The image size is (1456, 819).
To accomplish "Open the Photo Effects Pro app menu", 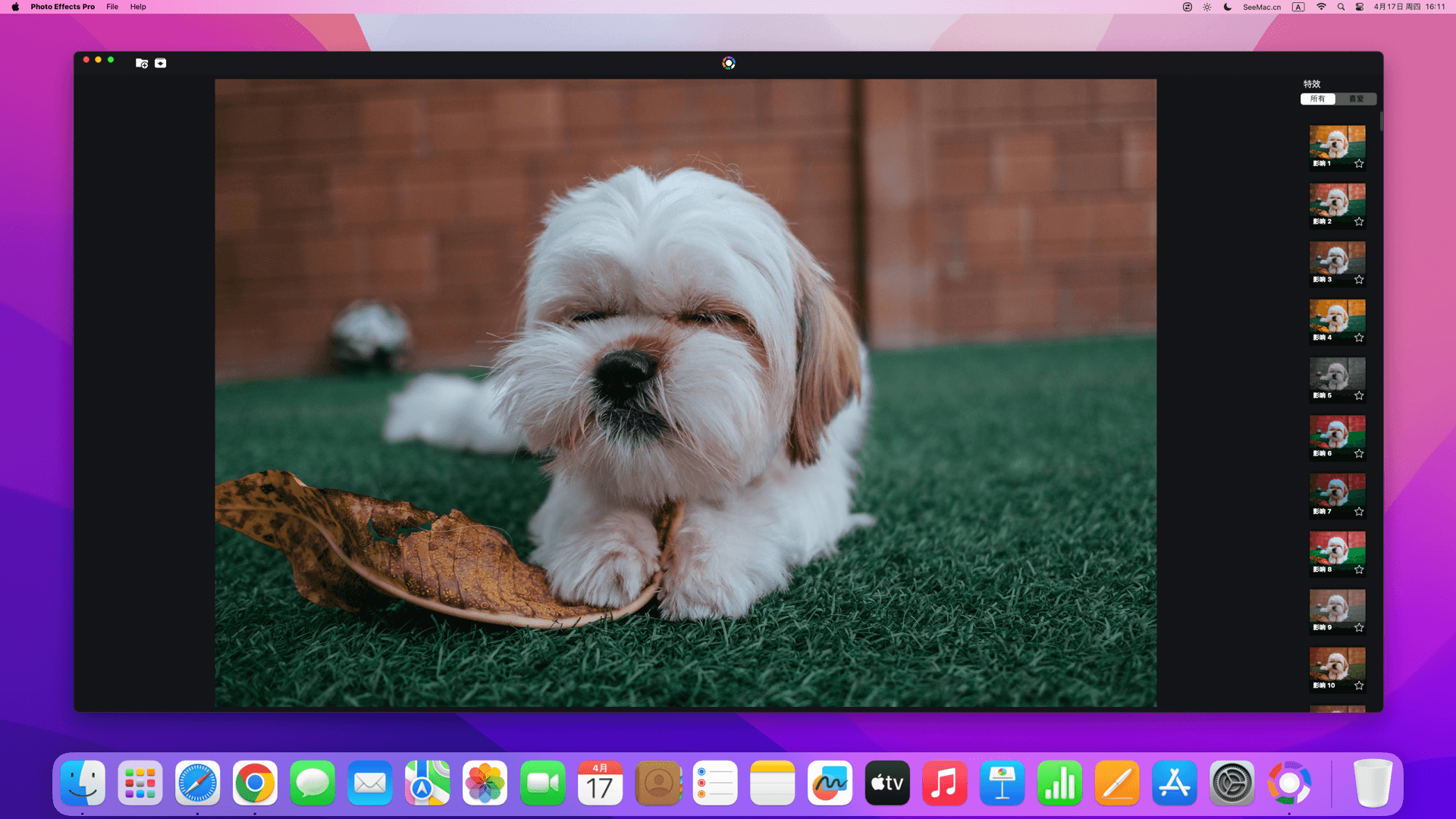I will tap(62, 7).
